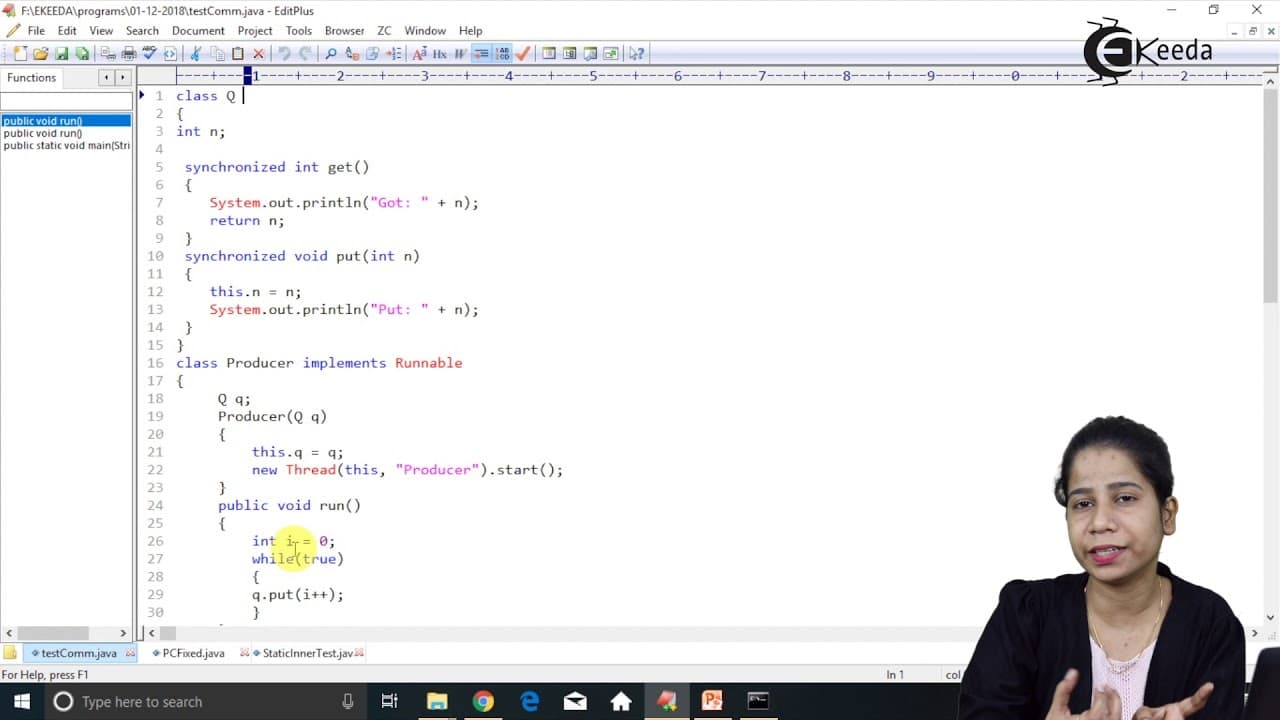Open the Browser menu
This screenshot has width=1280, height=720.
[x=344, y=30]
